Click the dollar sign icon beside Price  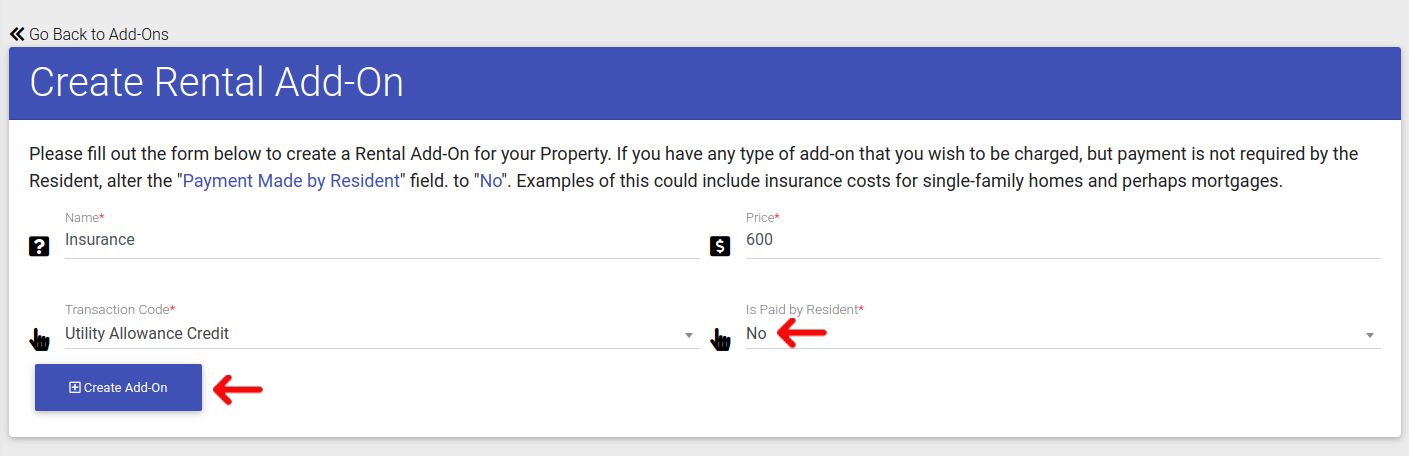click(720, 246)
